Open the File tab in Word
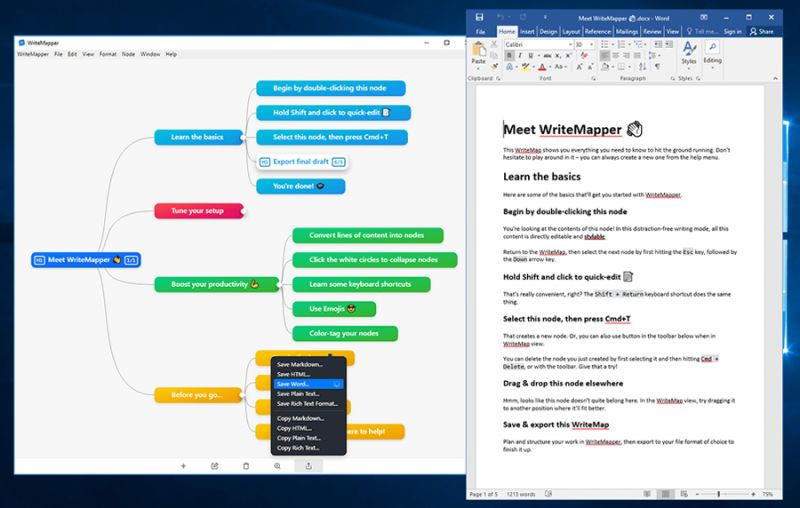Image resolution: width=800 pixels, height=508 pixels. point(480,32)
